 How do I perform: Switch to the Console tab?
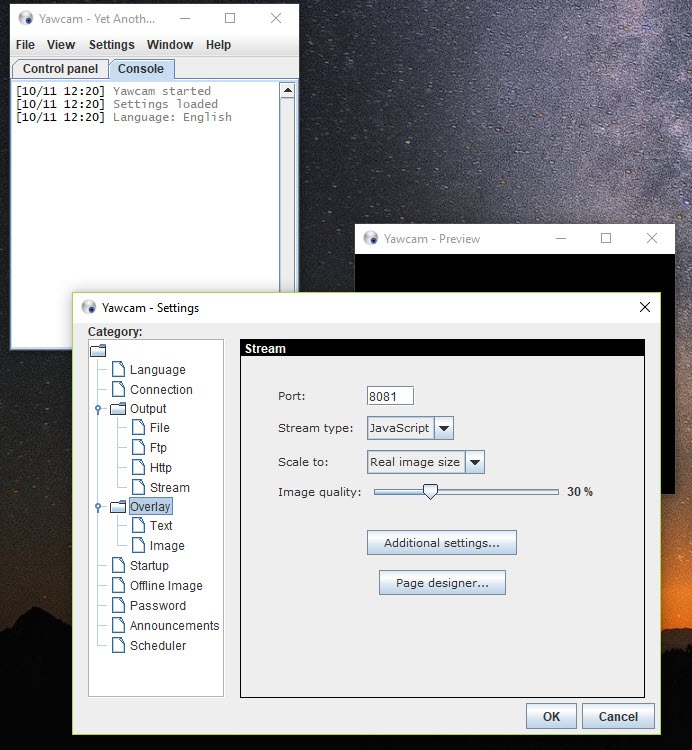click(x=141, y=69)
